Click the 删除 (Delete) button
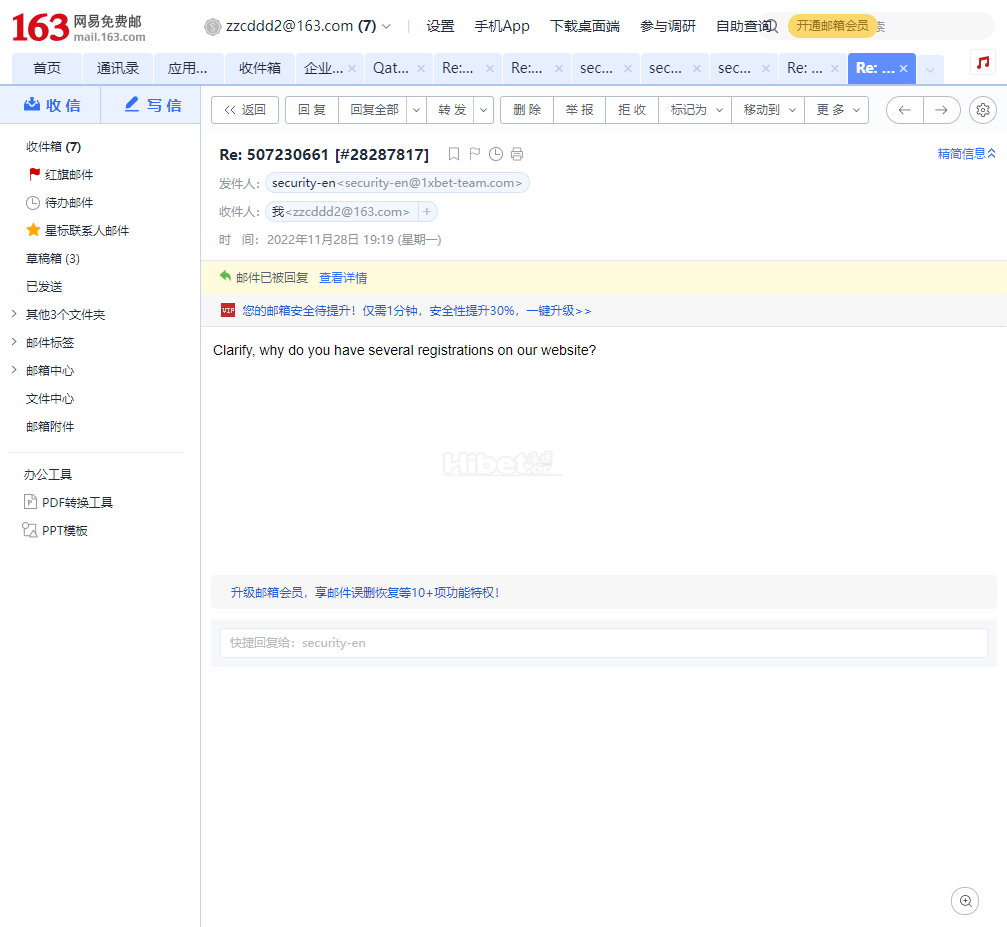This screenshot has height=927, width=1007. (527, 110)
